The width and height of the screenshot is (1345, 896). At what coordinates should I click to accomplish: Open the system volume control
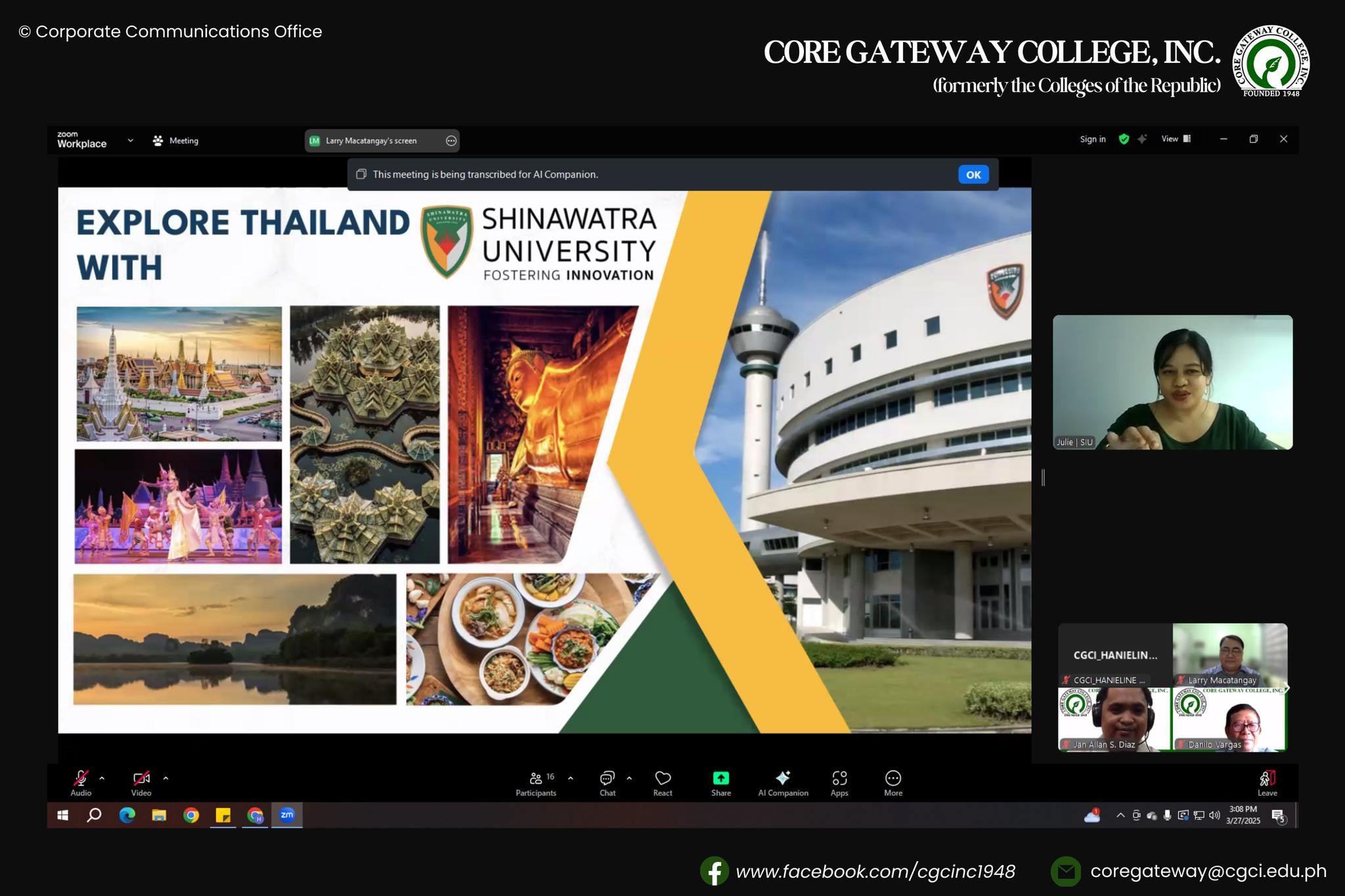pos(1213,815)
